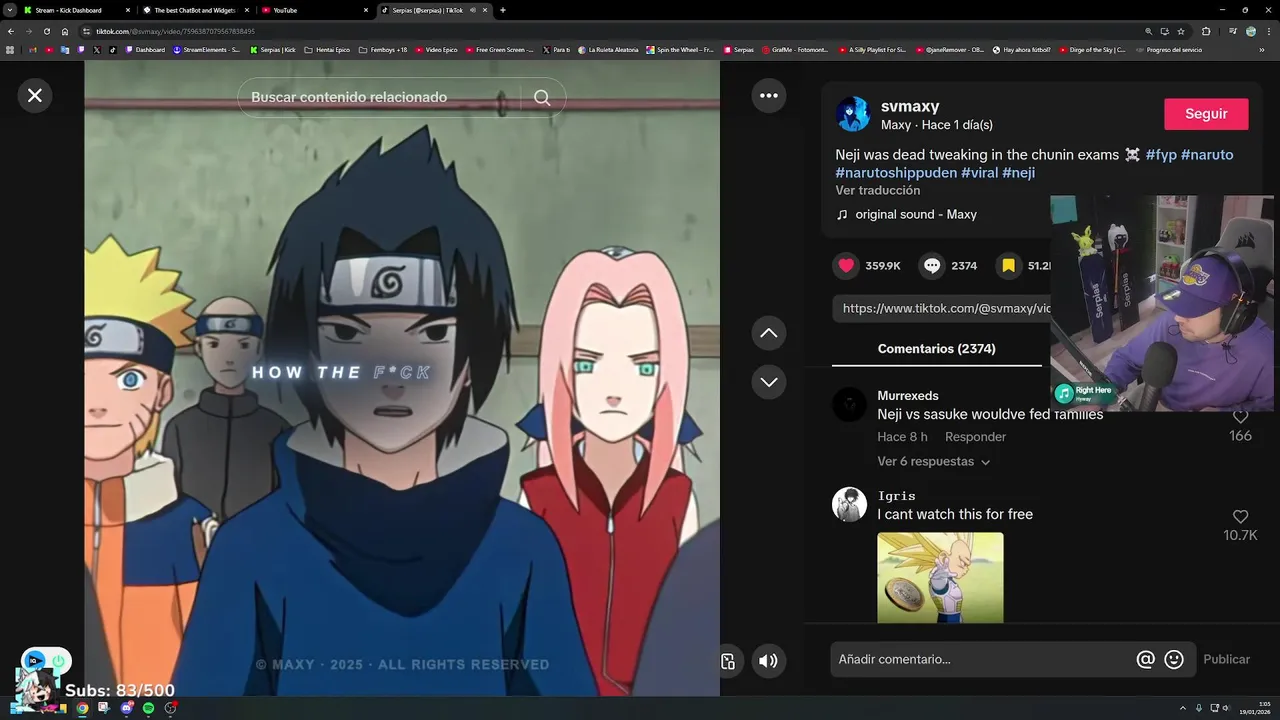Go to the previous video with the up chevron
The width and height of the screenshot is (1280, 720).
click(769, 333)
